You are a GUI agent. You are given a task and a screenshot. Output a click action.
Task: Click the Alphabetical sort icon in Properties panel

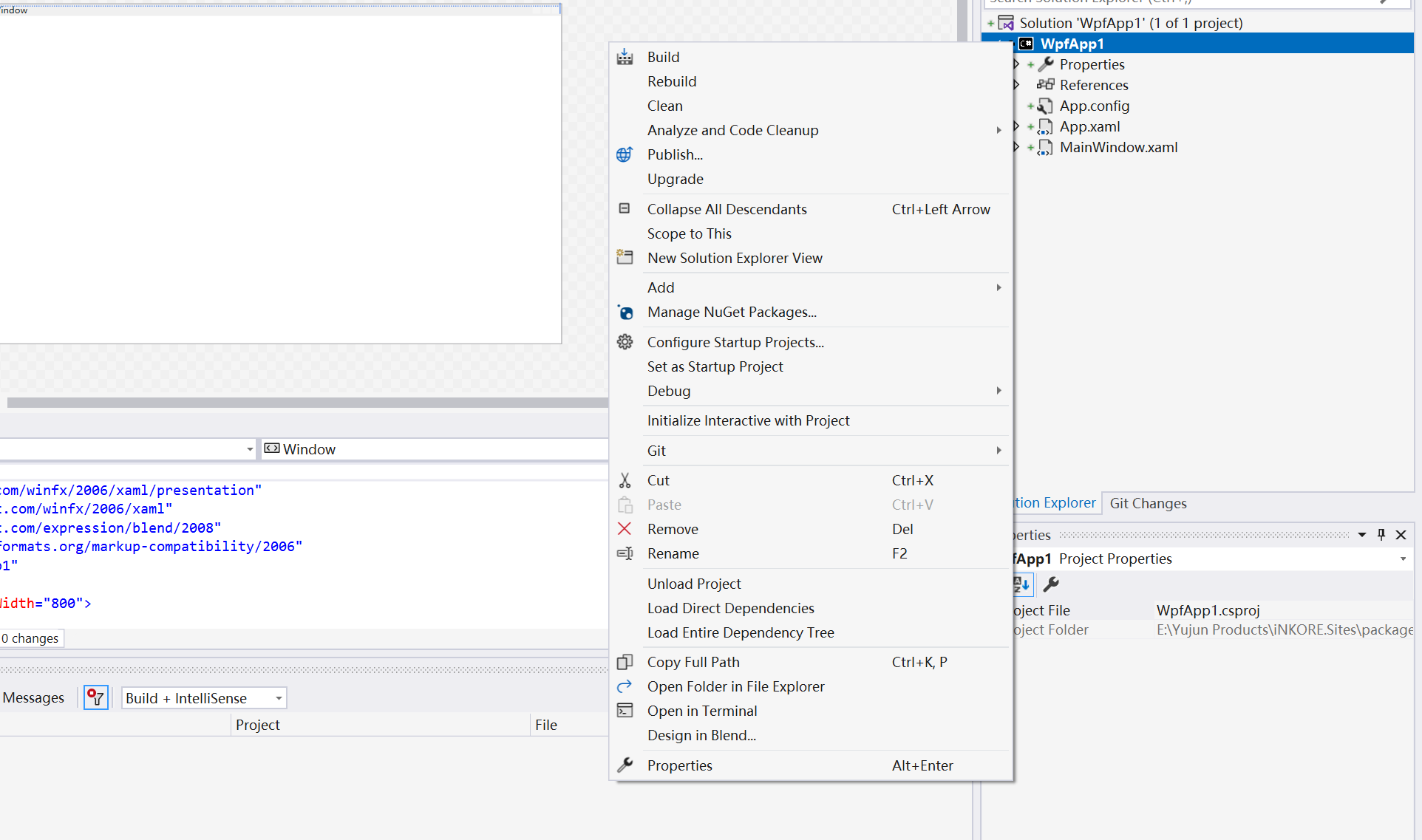coord(1022,584)
